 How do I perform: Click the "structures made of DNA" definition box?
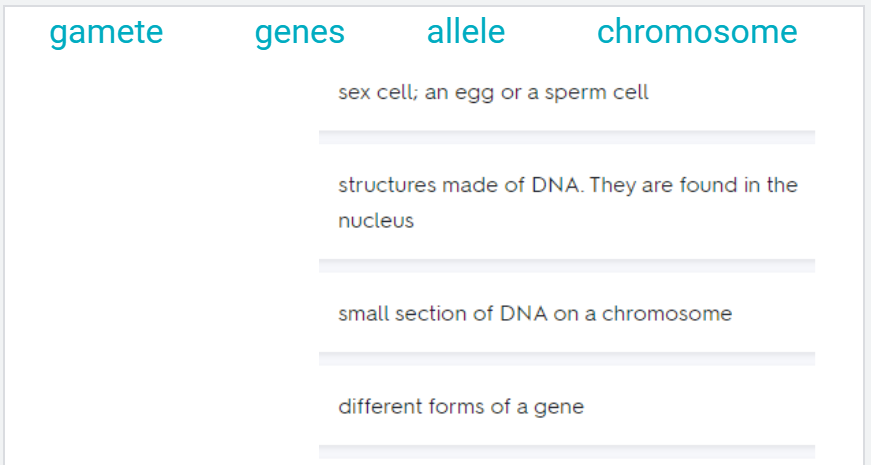[x=566, y=202]
